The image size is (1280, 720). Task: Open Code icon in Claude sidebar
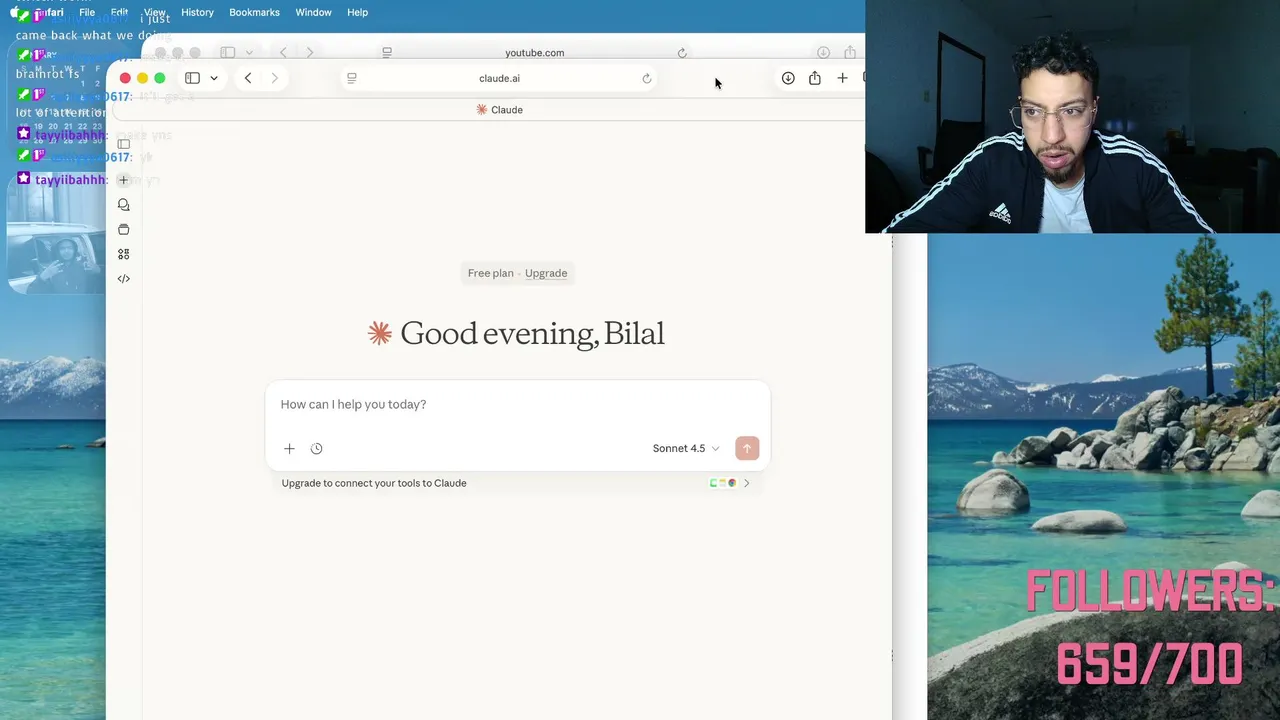[x=124, y=279]
